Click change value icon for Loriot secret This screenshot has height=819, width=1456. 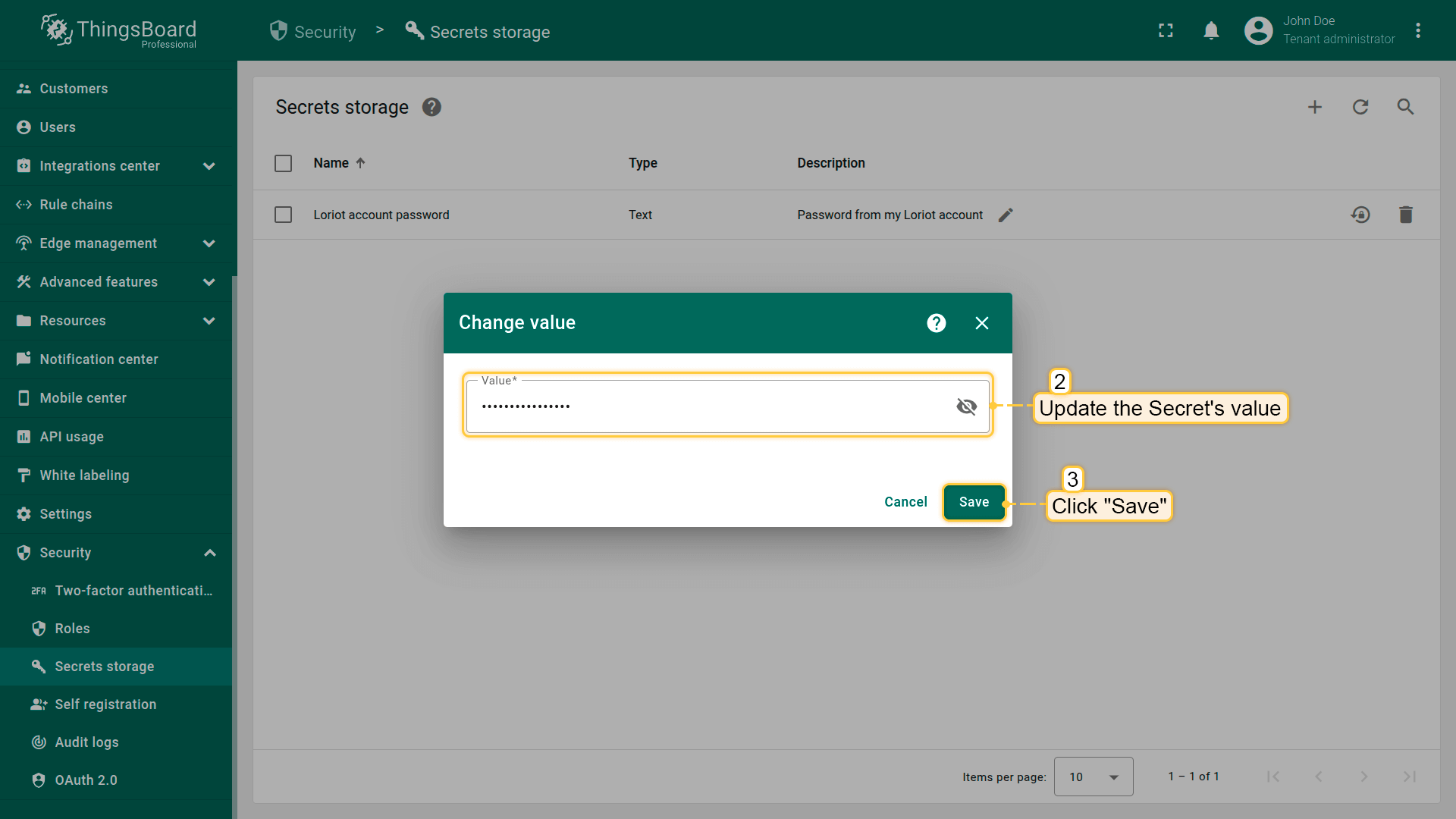pyautogui.click(x=1360, y=215)
